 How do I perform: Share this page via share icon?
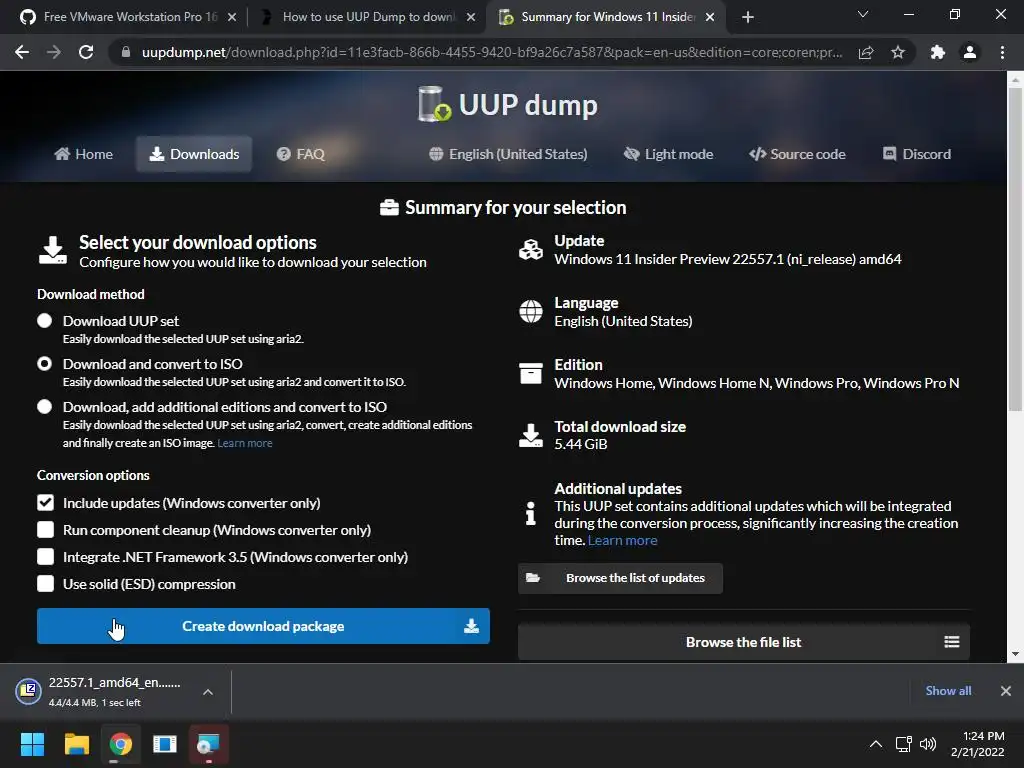(866, 52)
